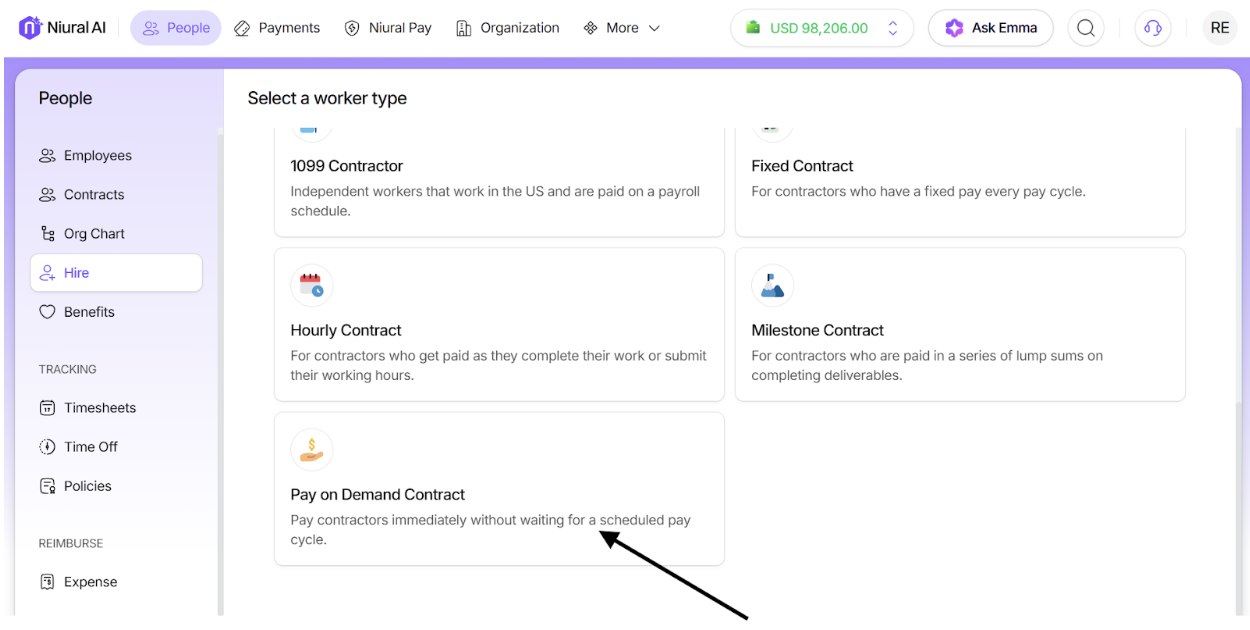Switch to the Payments tab

(x=277, y=28)
